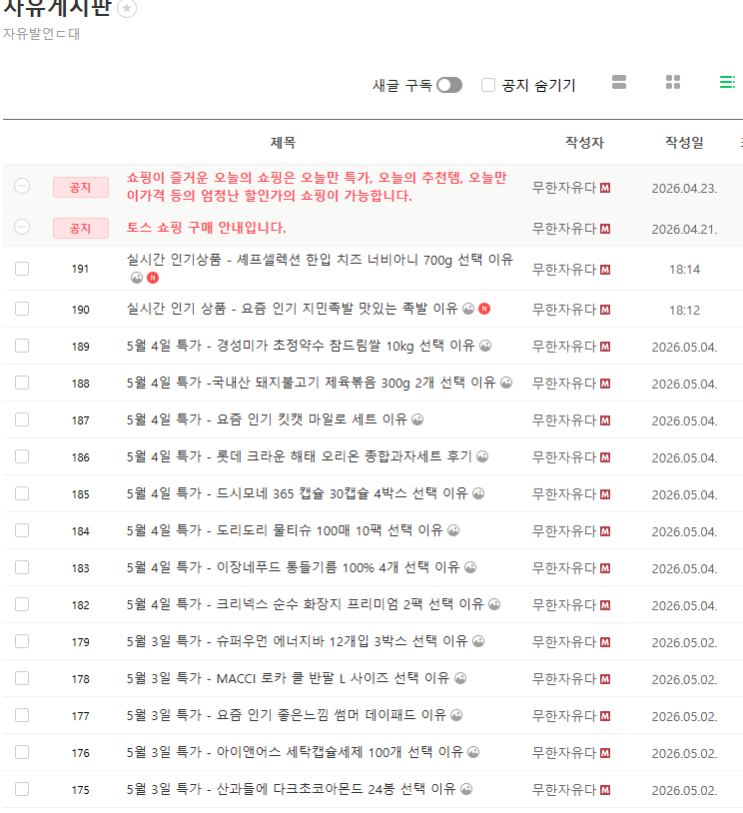The height and width of the screenshot is (813, 743).
Task: Open post 슈퍼우먼 에너지바 12개입 3박스
Action: [x=298, y=641]
